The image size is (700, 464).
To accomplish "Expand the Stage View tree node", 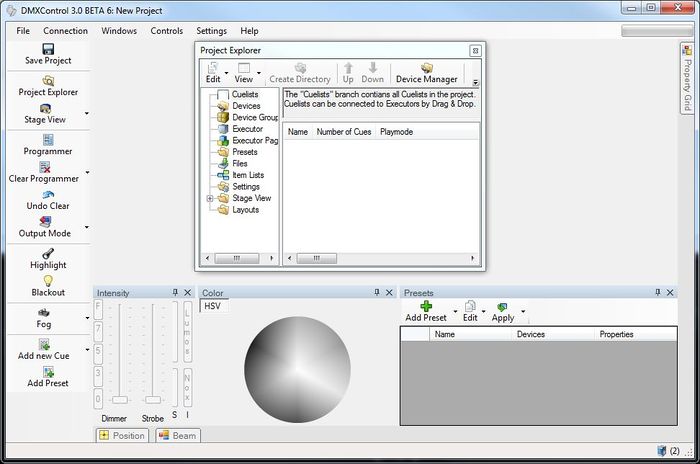I will tap(210, 198).
